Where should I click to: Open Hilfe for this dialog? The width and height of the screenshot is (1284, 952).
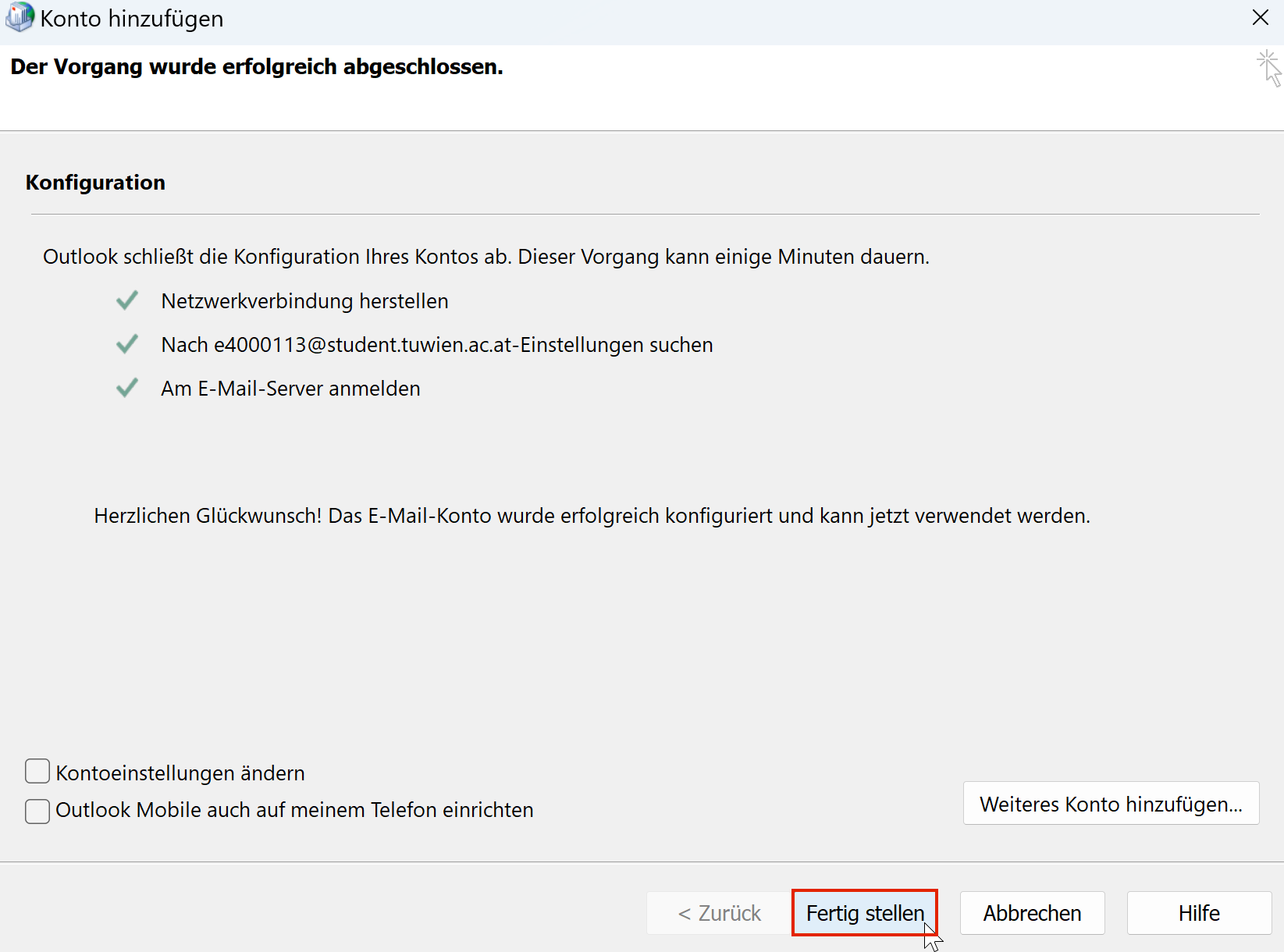click(1199, 912)
